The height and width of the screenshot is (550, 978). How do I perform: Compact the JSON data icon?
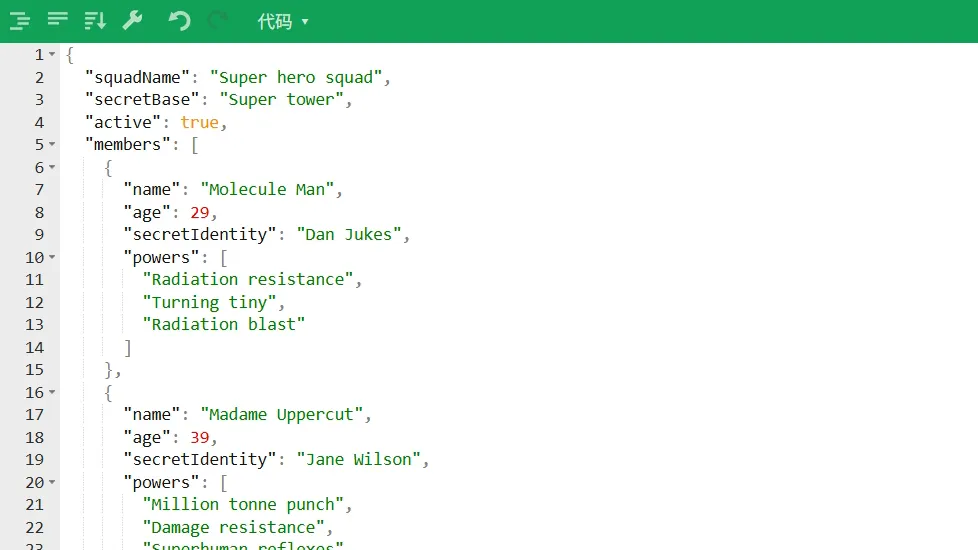point(57,20)
